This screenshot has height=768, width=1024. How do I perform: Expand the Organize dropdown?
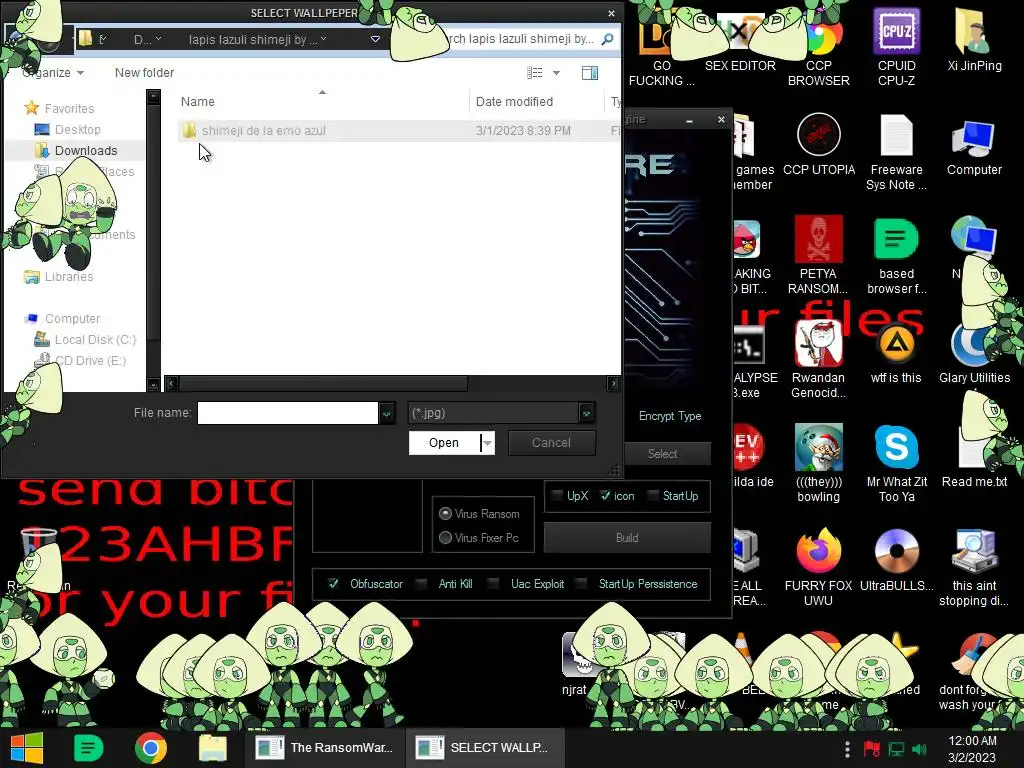[54, 72]
